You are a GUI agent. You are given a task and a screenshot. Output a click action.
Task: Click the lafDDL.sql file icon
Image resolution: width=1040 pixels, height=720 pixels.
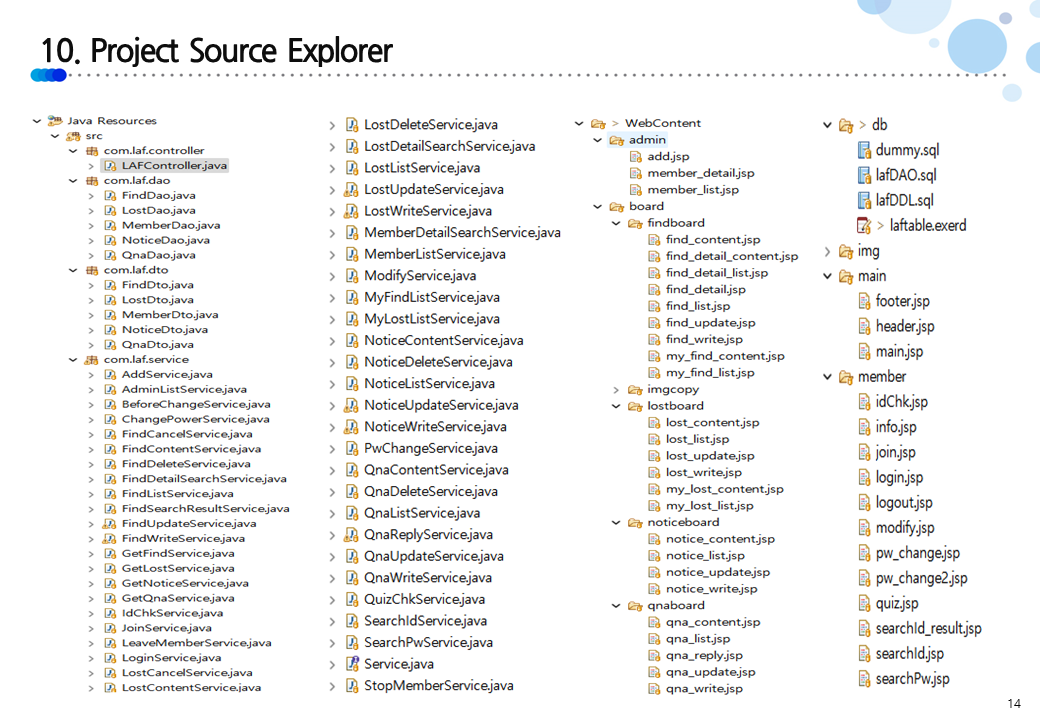(x=864, y=201)
